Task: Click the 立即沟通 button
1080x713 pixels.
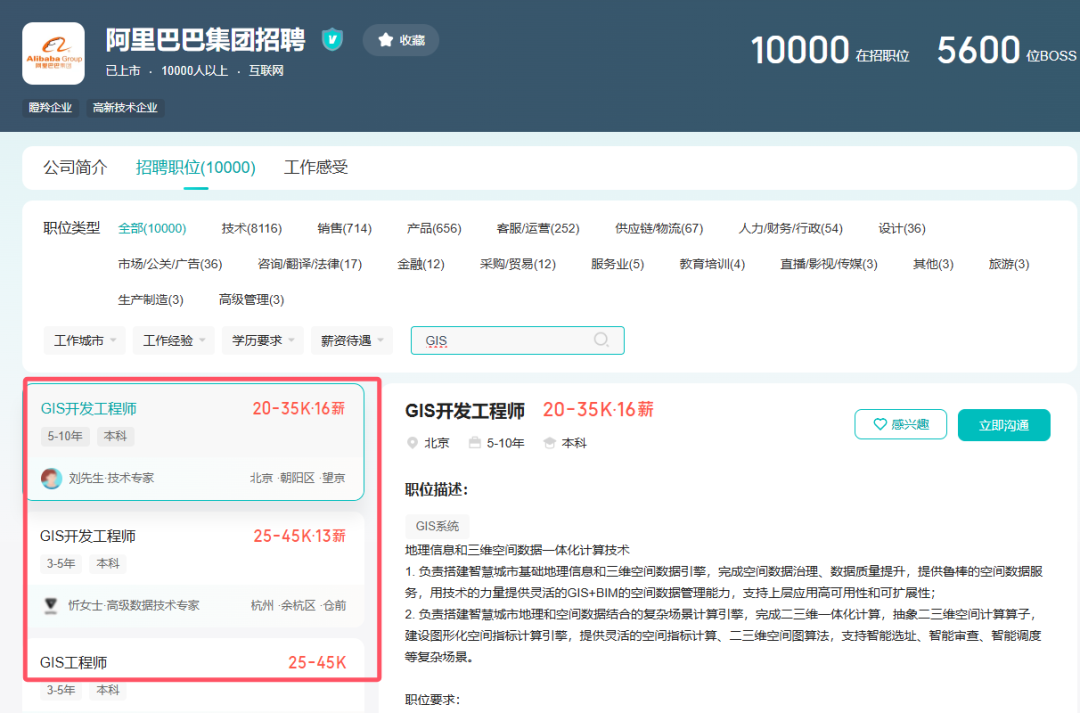Action: point(1004,425)
